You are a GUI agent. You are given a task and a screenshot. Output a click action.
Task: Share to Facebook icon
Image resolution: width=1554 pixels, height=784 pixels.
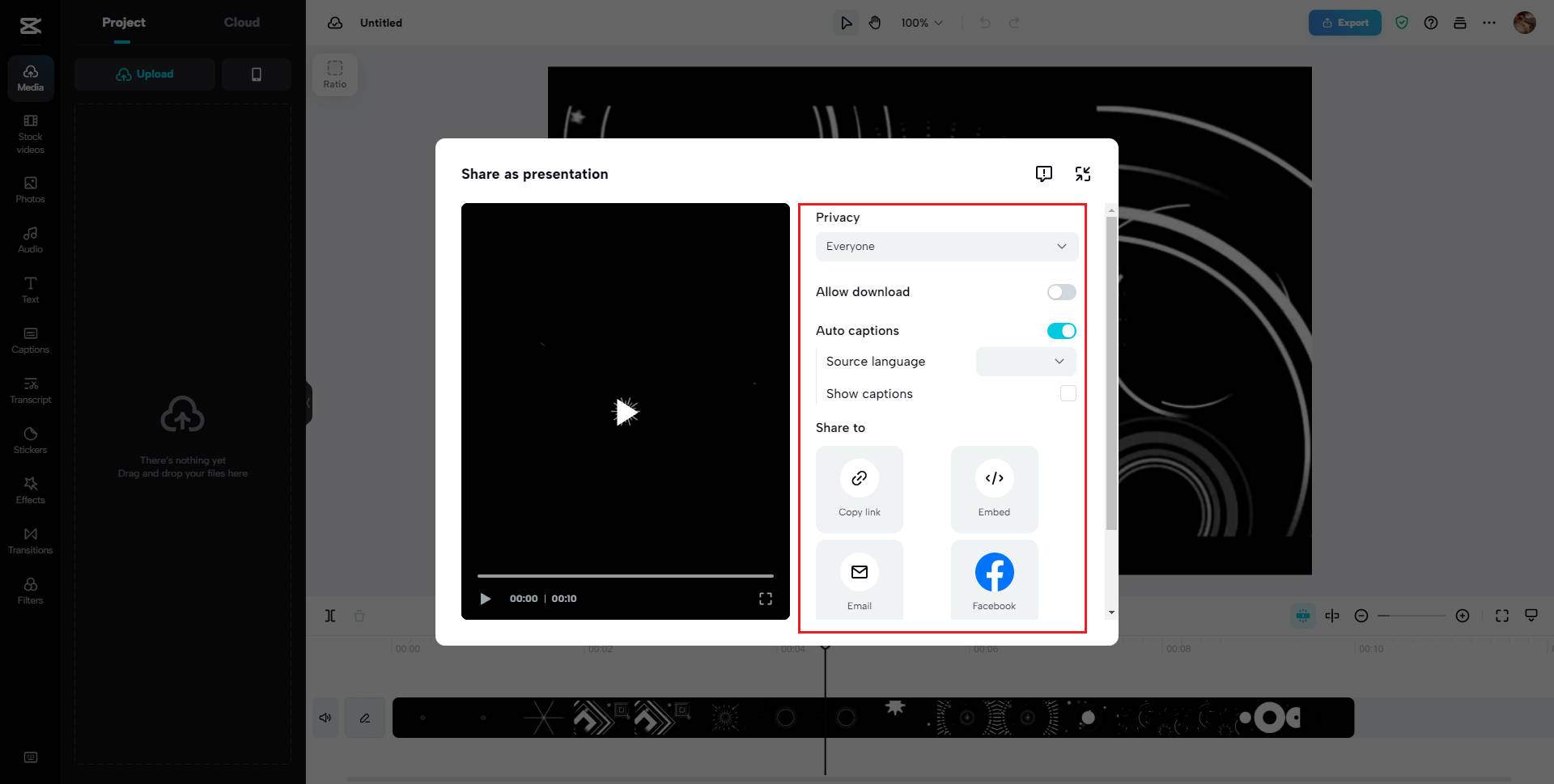[x=994, y=572]
